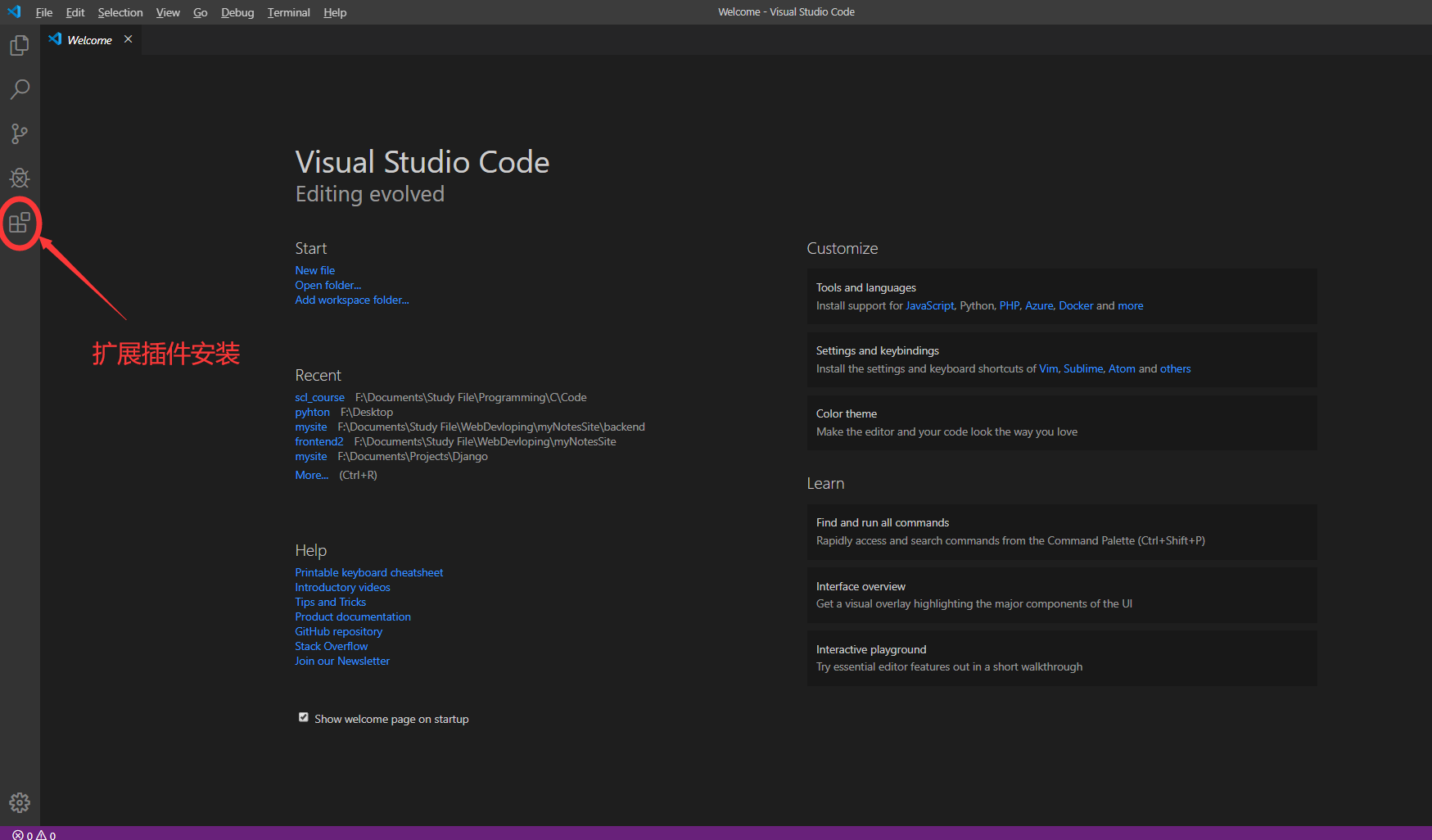1432x840 pixels.
Task: Click Docker support link
Action: click(1076, 305)
